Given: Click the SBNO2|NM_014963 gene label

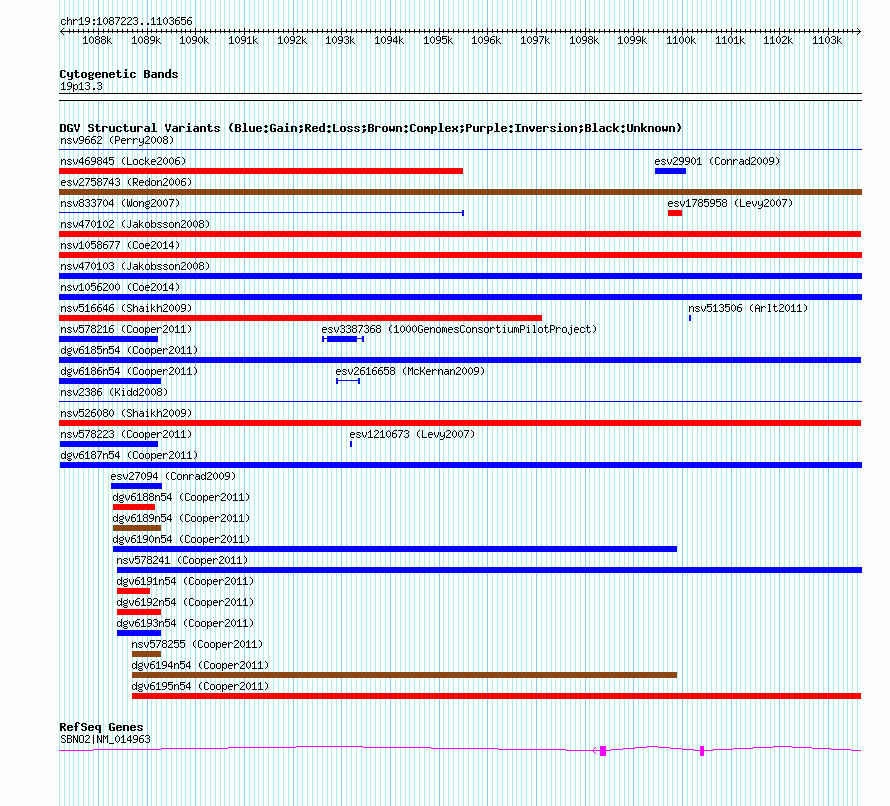Looking at the screenshot, I should coord(106,739).
